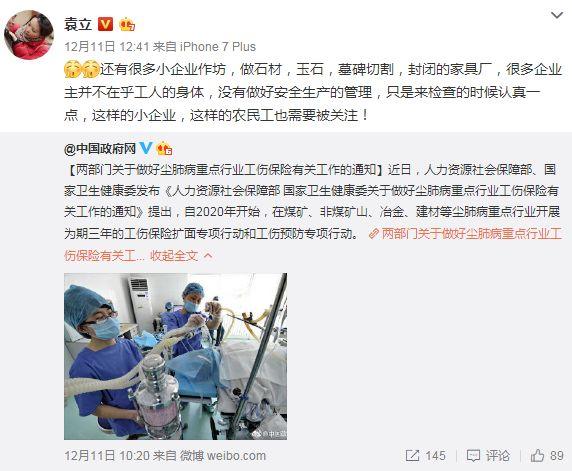The image size is (572, 471).
Task: Click the blue V badge beside 中国政府网
Action: 146,148
